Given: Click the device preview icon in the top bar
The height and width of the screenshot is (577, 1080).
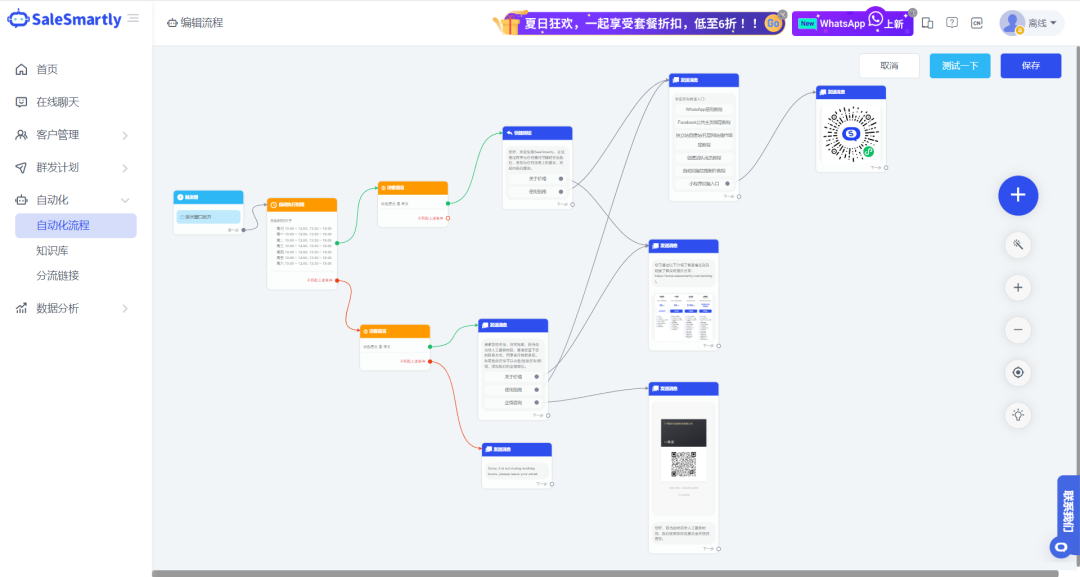Looking at the screenshot, I should (927, 22).
